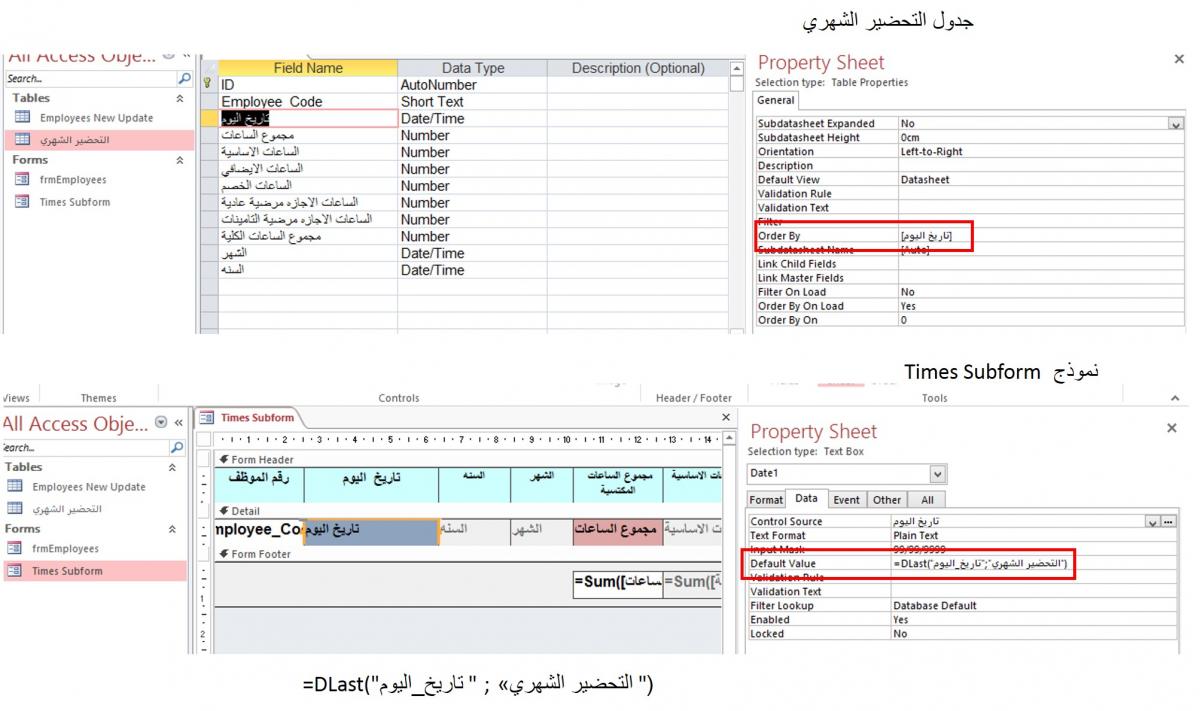Switch to the Format tab in Property Sheet

click(766, 500)
